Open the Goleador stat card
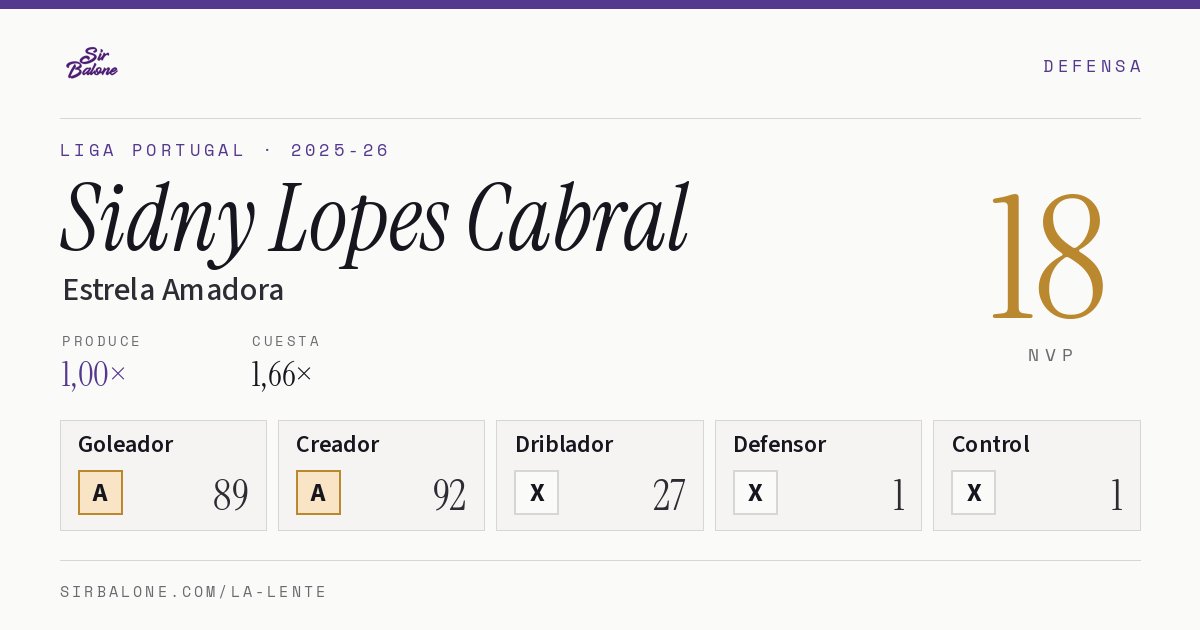Screen dimensions: 1200x630 click(163, 475)
